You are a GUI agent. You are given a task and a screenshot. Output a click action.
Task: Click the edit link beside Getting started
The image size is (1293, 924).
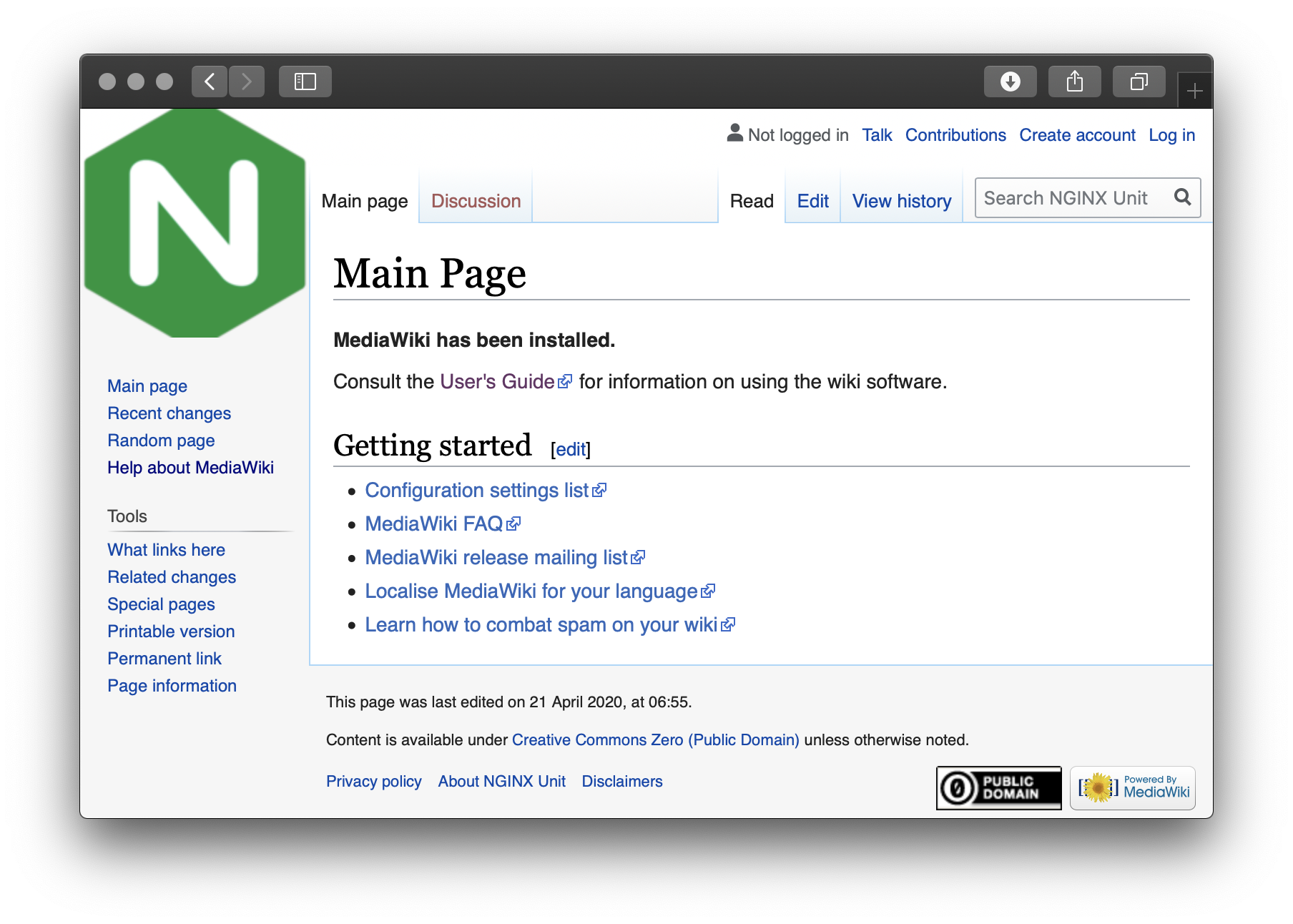click(x=570, y=449)
